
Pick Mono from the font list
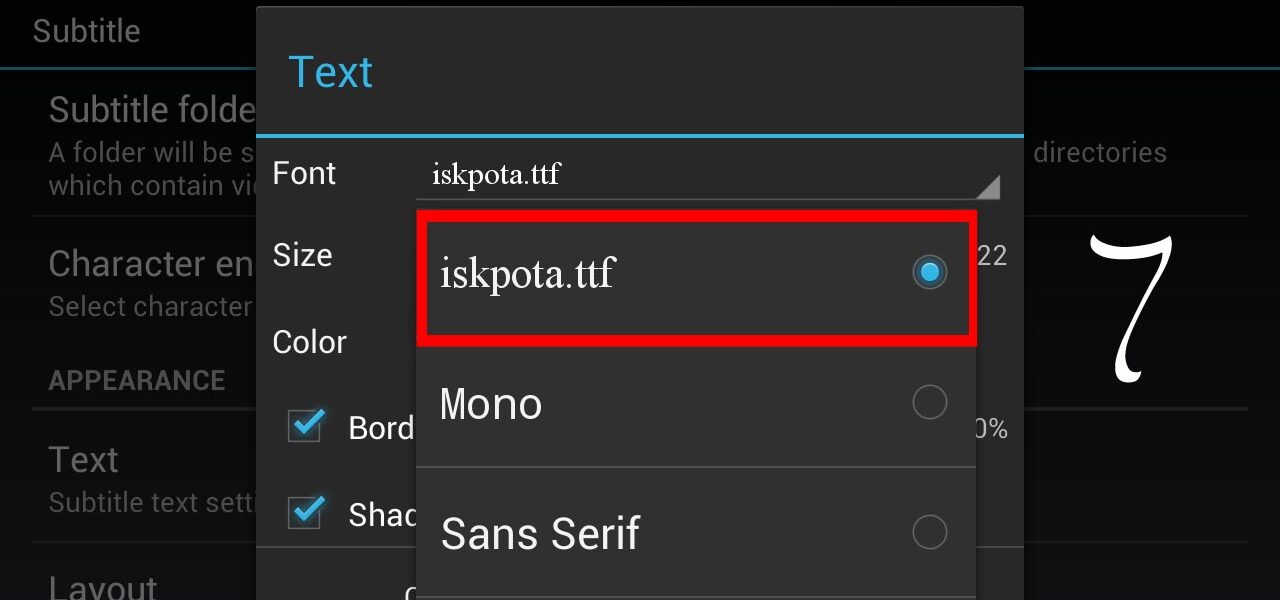click(696, 403)
